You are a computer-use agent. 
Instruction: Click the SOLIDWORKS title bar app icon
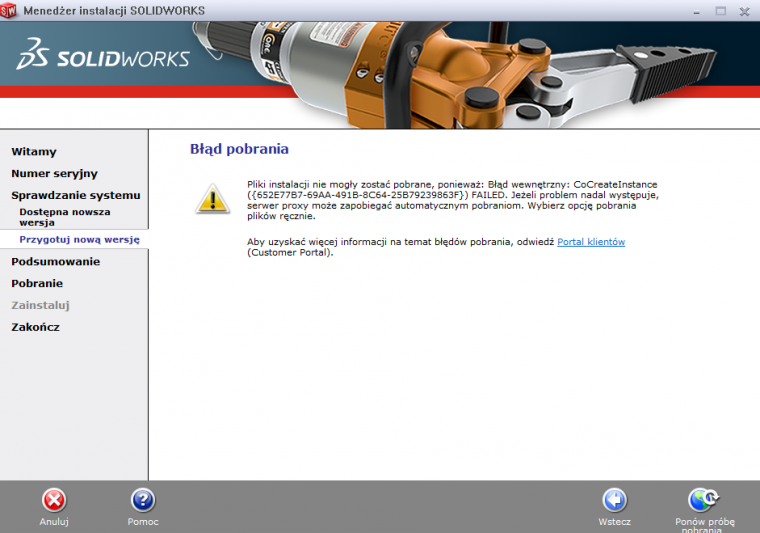coord(8,11)
